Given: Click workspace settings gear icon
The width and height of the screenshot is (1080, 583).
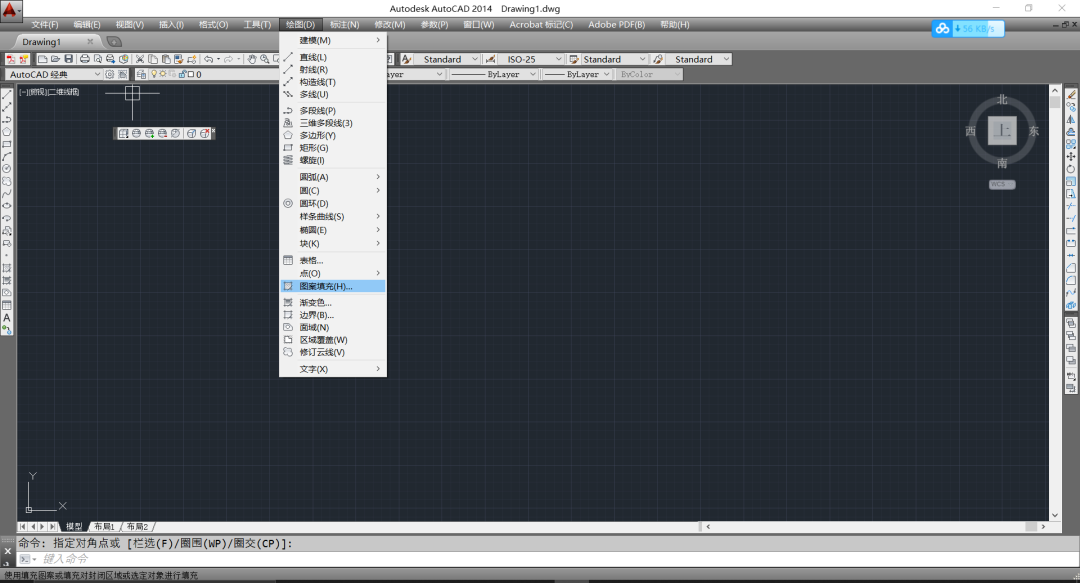Looking at the screenshot, I should 110,74.
